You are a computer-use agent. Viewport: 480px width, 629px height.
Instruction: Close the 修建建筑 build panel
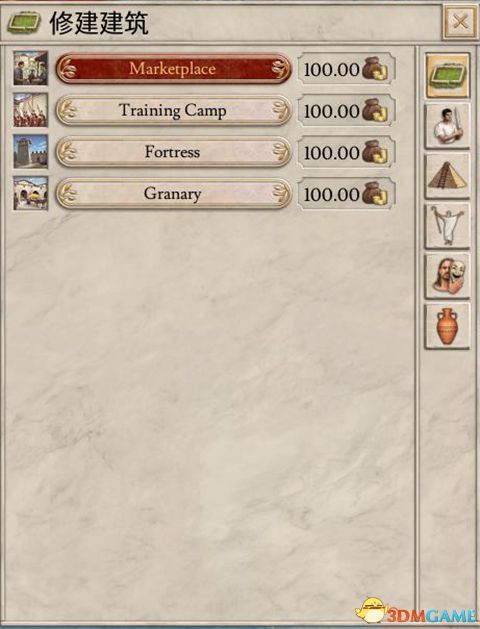(x=460, y=22)
